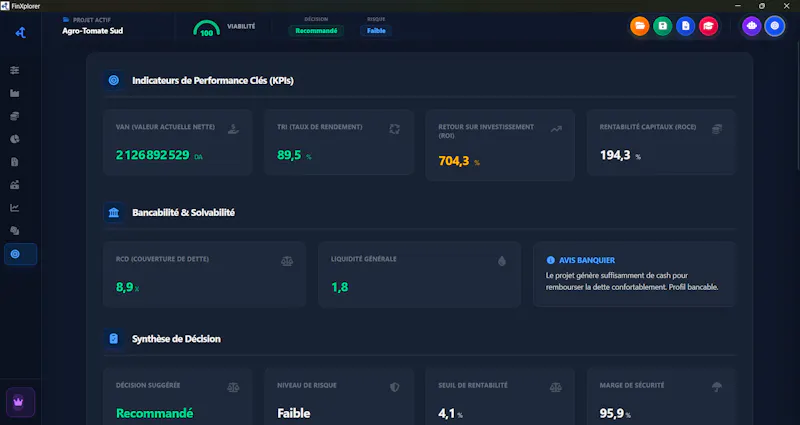Click the trending arrow icon on ROI card
The image size is (800, 425).
[x=556, y=129]
